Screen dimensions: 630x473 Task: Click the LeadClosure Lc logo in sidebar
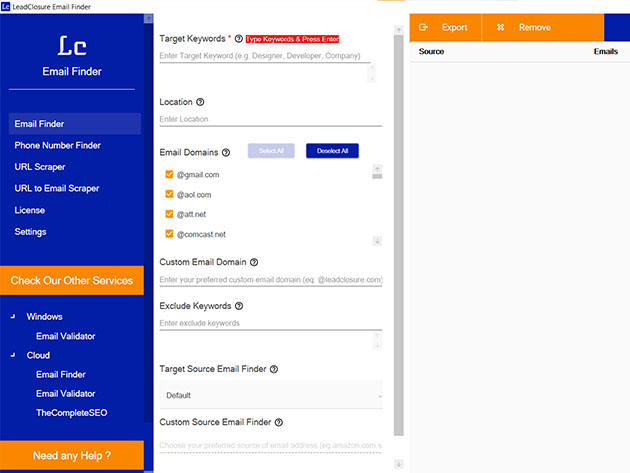tap(72, 45)
